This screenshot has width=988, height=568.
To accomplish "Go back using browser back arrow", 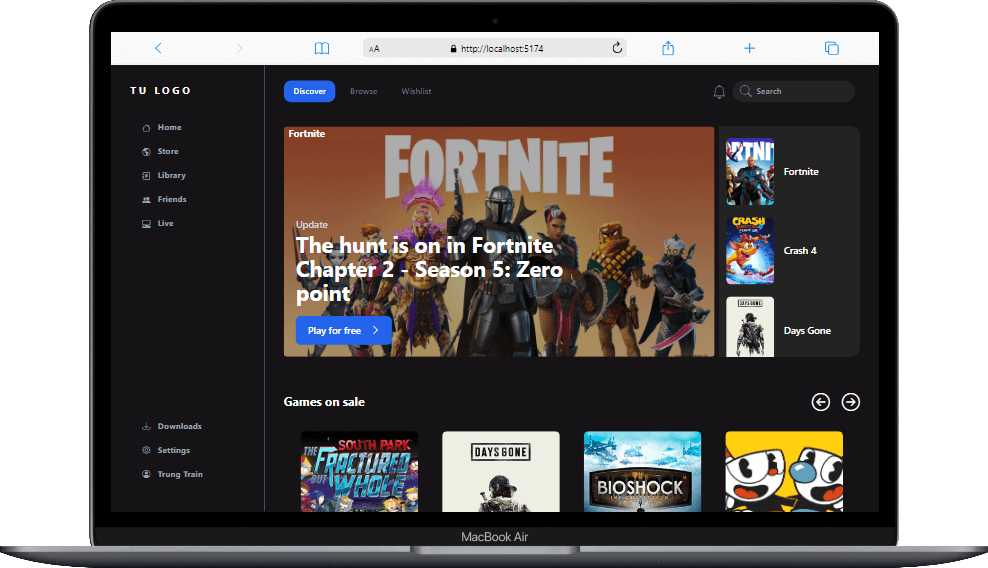I will pos(158,48).
